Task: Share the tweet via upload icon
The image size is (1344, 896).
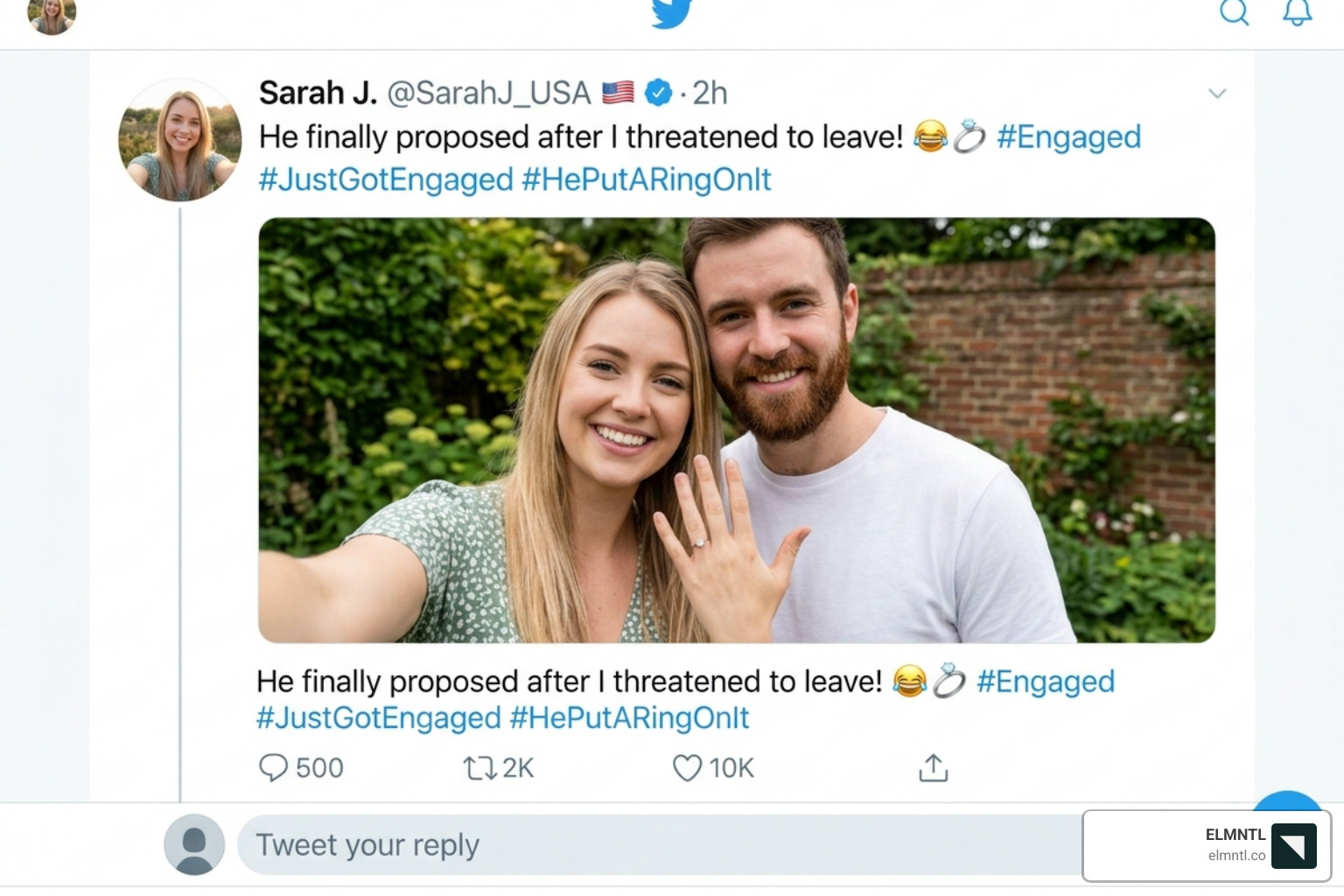Action: (934, 767)
